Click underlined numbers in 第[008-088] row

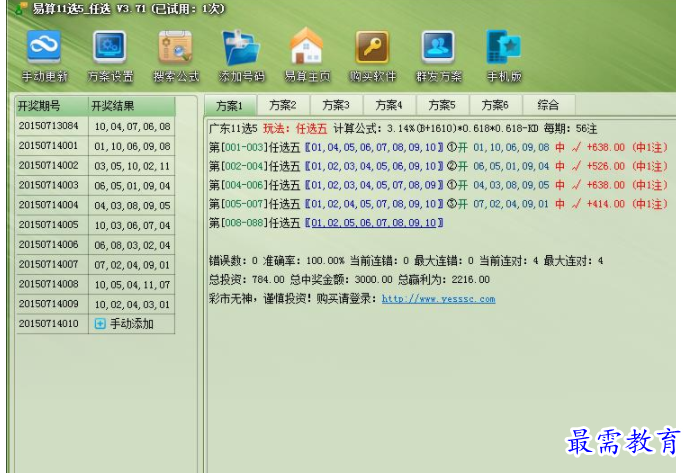click(374, 223)
